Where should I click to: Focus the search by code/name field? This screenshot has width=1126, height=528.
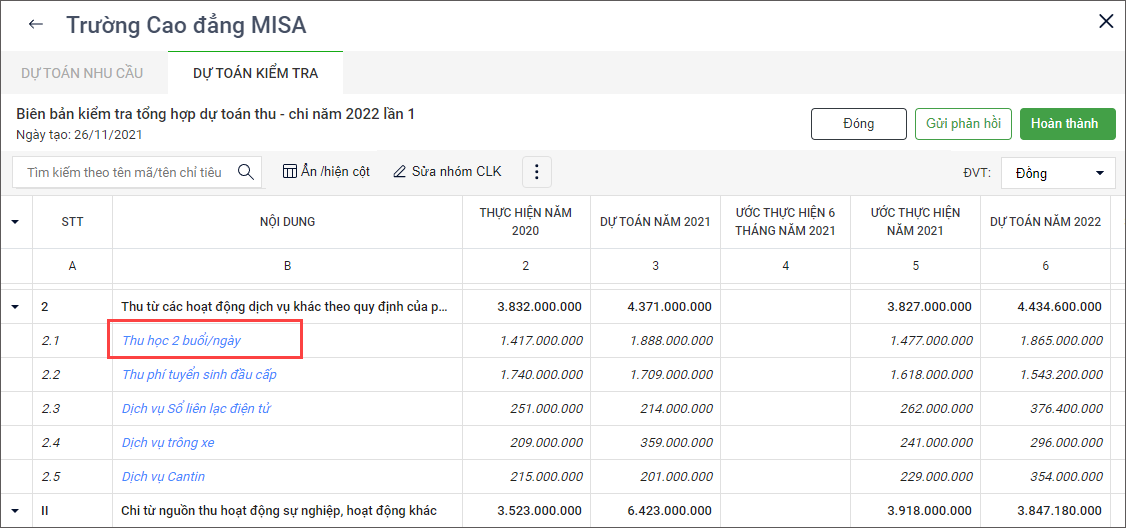[124, 172]
